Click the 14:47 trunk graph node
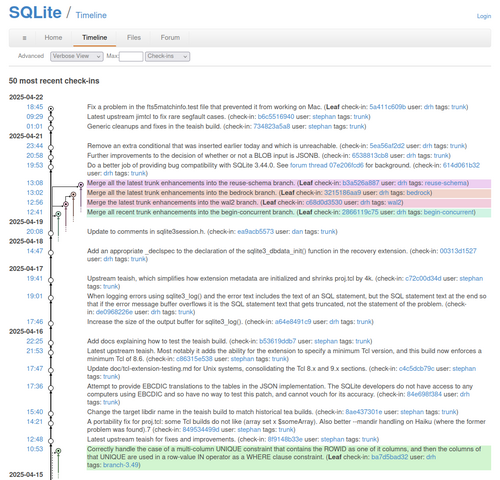 [51, 253]
